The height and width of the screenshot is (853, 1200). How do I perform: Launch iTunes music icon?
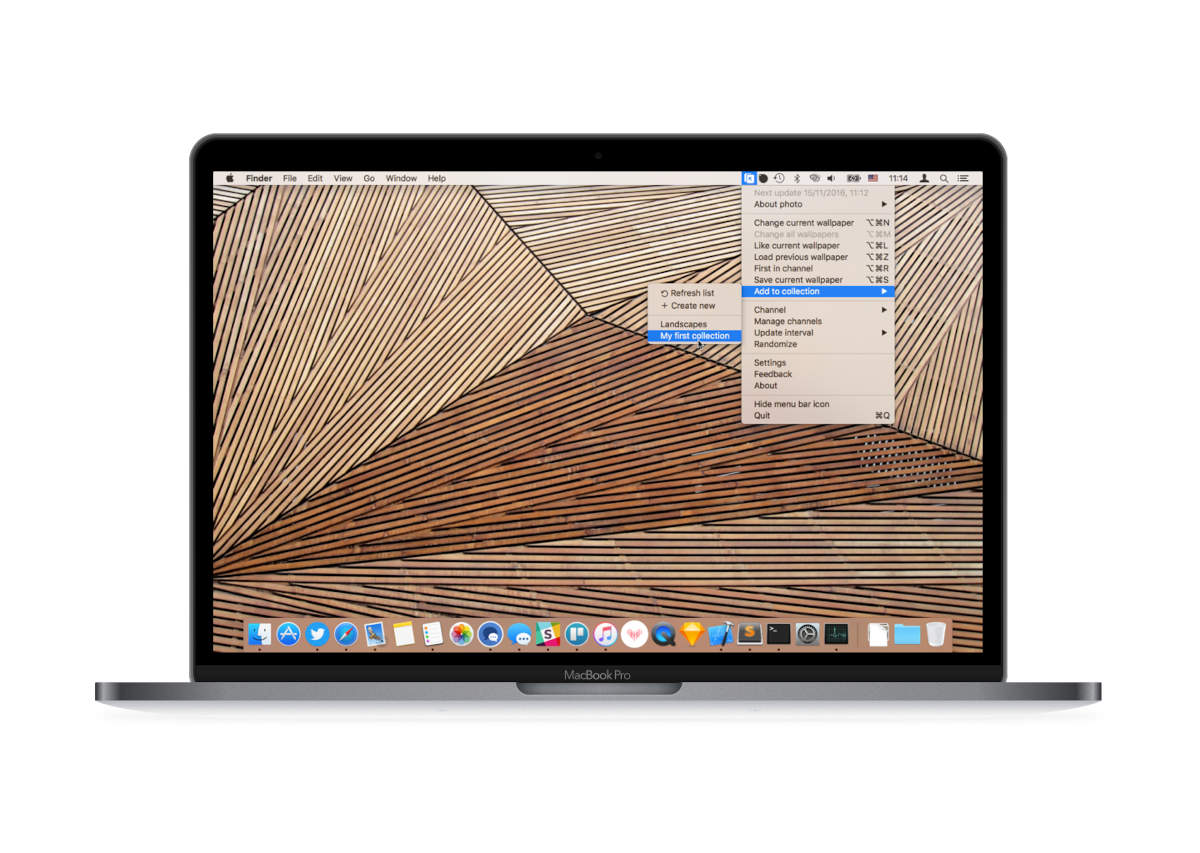pyautogui.click(x=605, y=634)
